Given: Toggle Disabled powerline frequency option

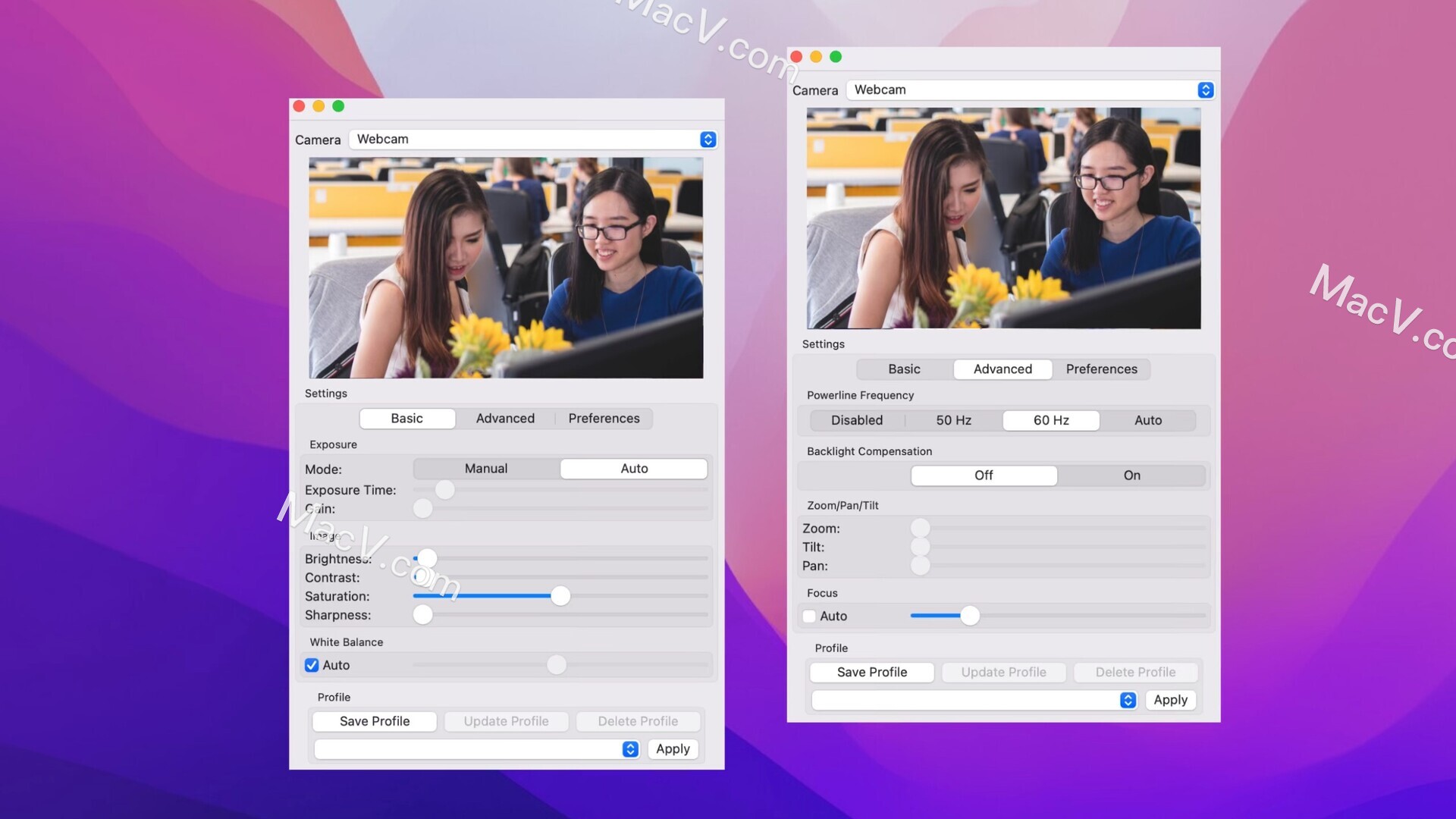Looking at the screenshot, I should [x=857, y=419].
